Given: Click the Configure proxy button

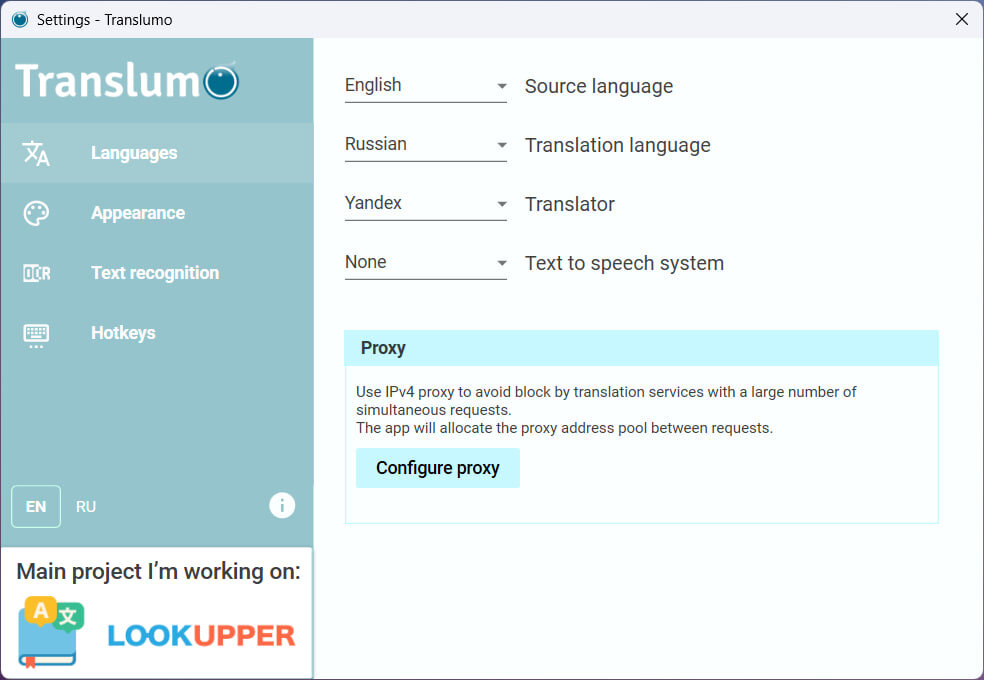Looking at the screenshot, I should [437, 468].
